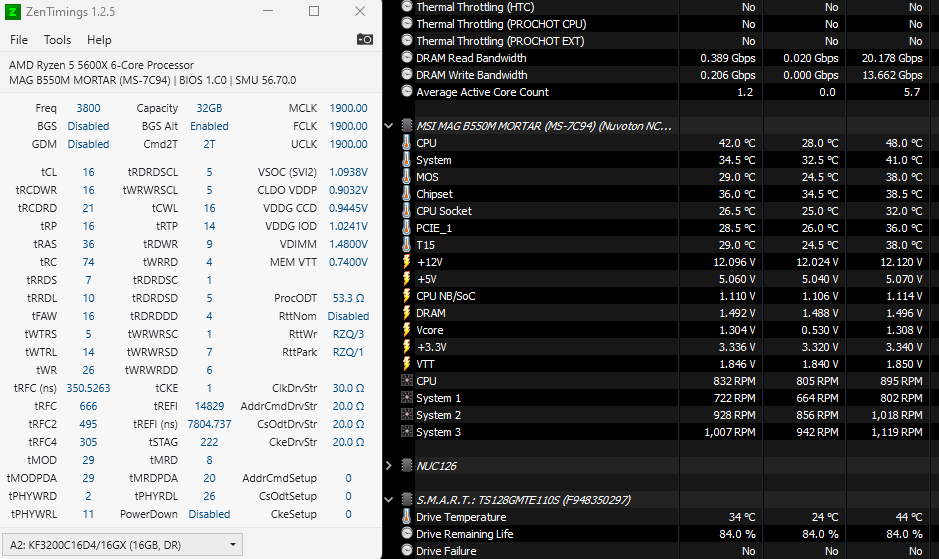Click the lightning icon beside Vcore
Viewport: 939px width, 559px height.
(407, 330)
